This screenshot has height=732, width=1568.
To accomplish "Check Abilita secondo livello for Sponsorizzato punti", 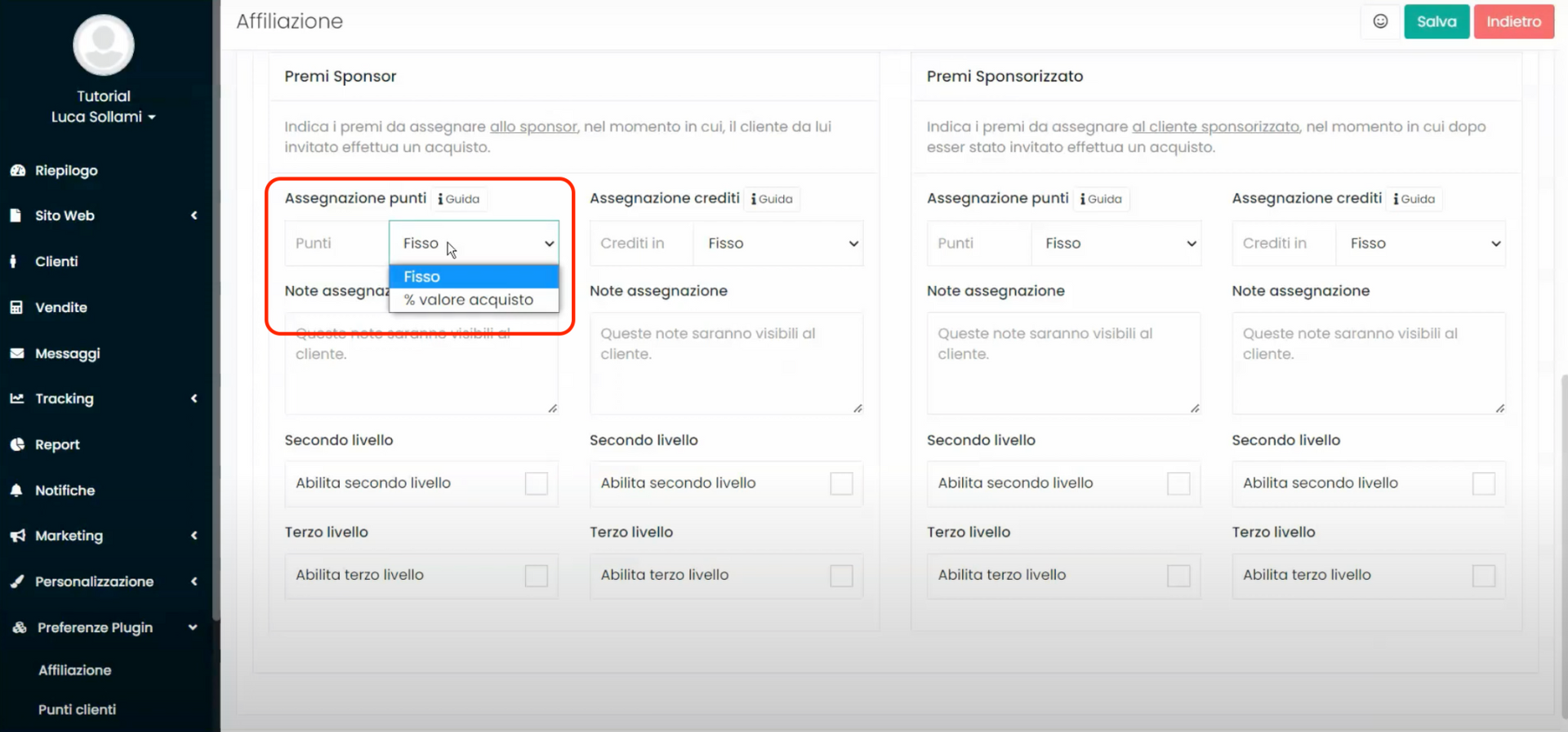I will point(1178,484).
